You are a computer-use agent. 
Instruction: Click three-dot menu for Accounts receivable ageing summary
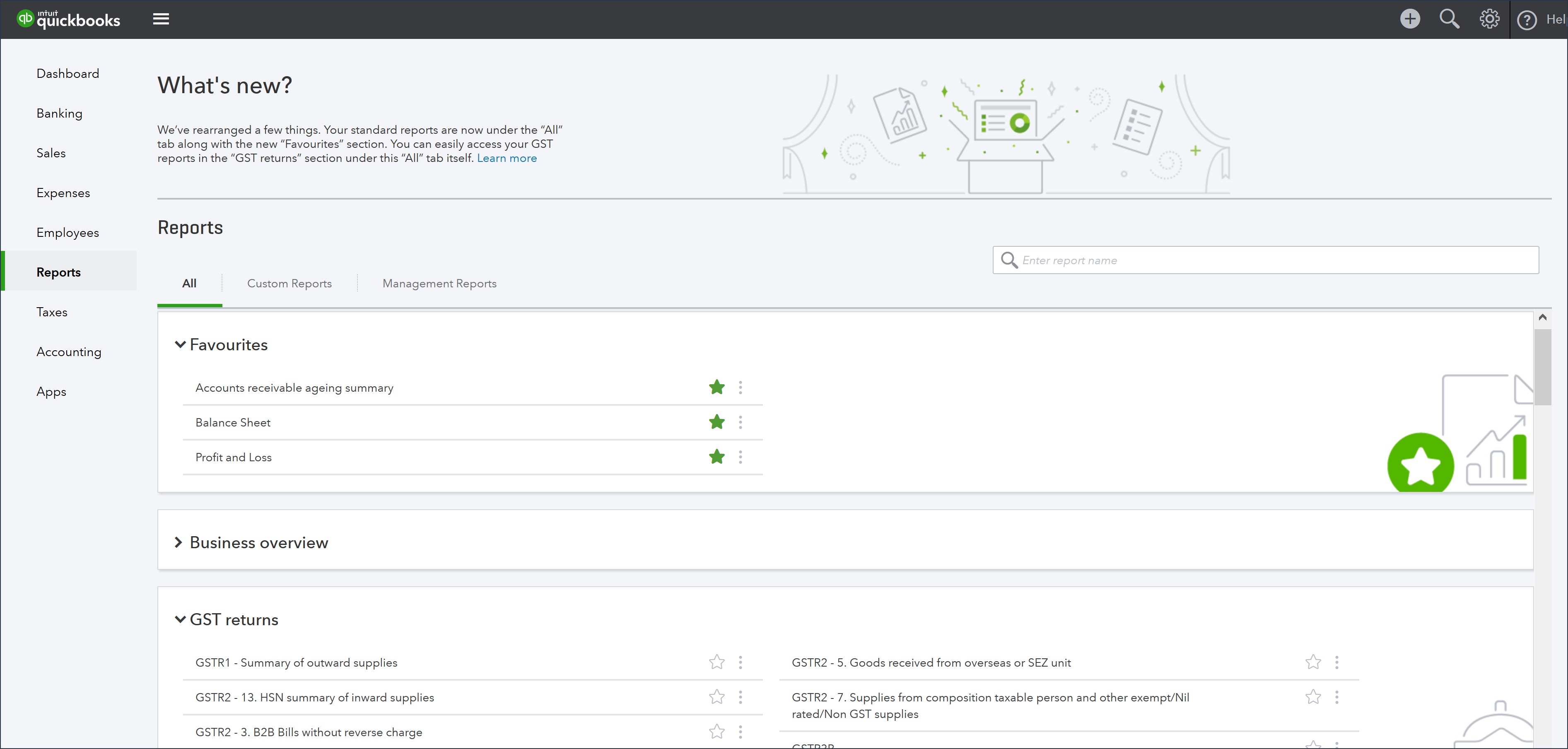click(740, 387)
